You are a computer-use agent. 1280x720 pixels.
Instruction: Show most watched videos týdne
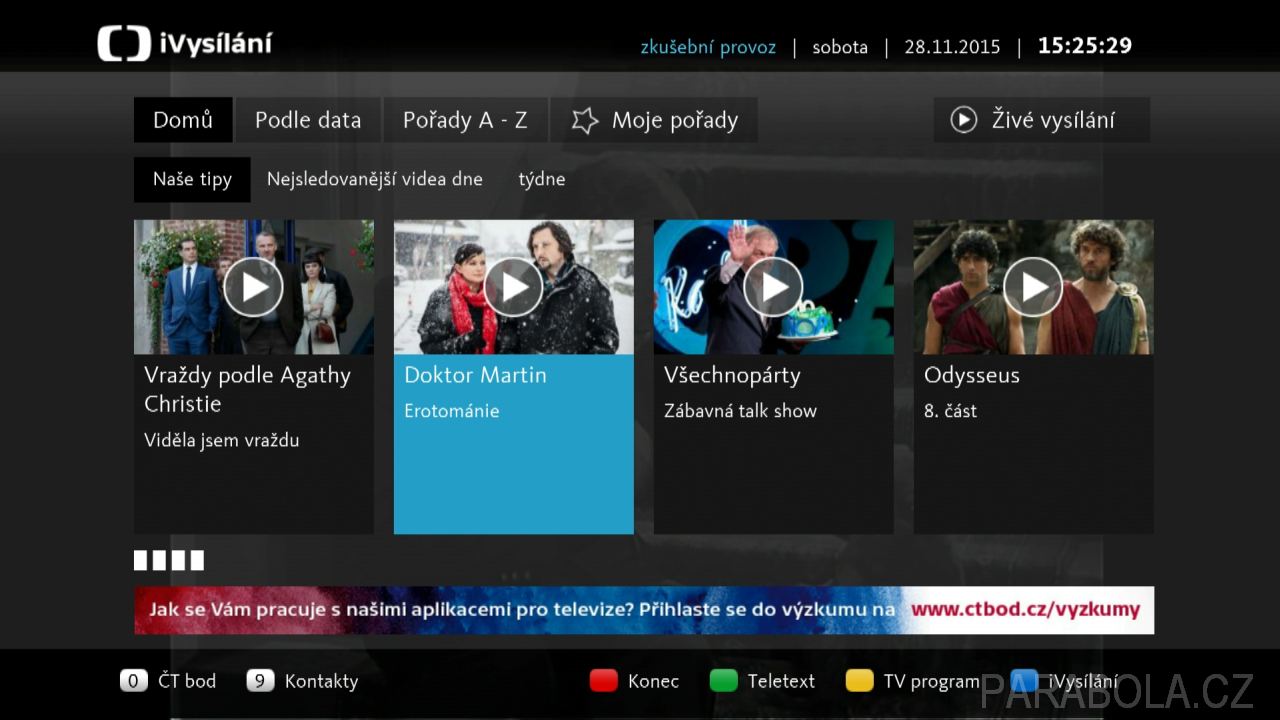(x=542, y=180)
